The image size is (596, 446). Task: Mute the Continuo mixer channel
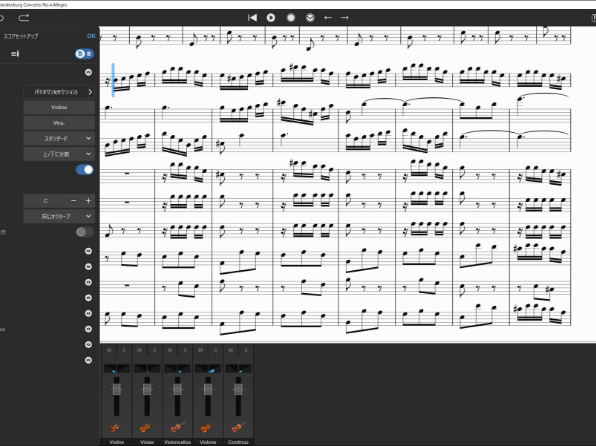click(231, 350)
